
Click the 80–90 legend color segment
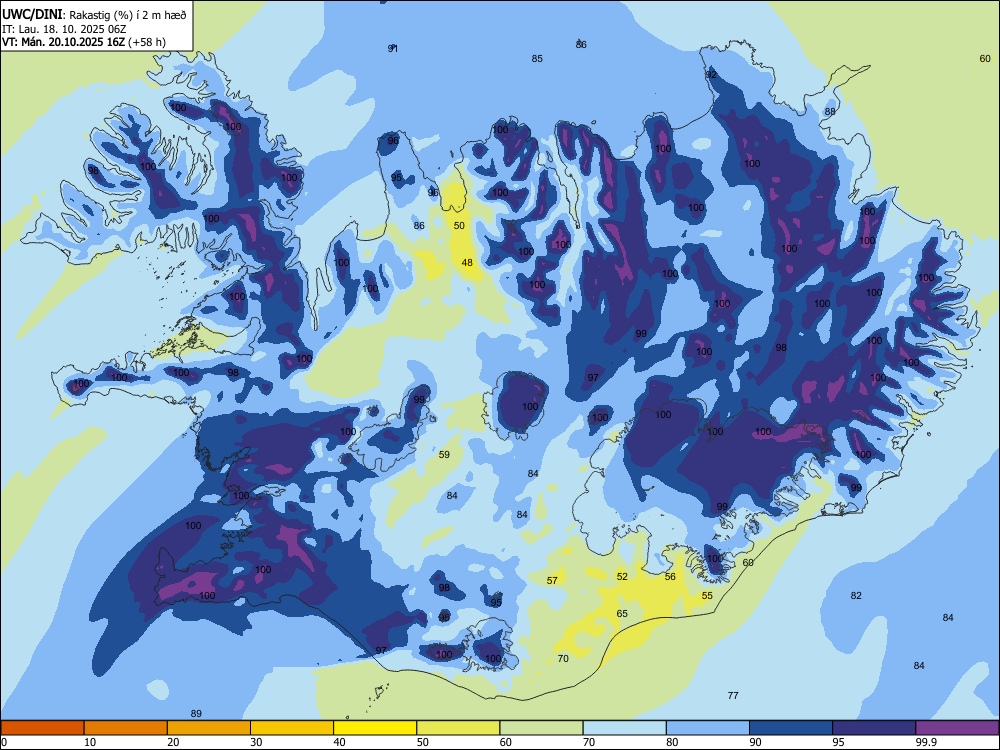[x=708, y=728]
